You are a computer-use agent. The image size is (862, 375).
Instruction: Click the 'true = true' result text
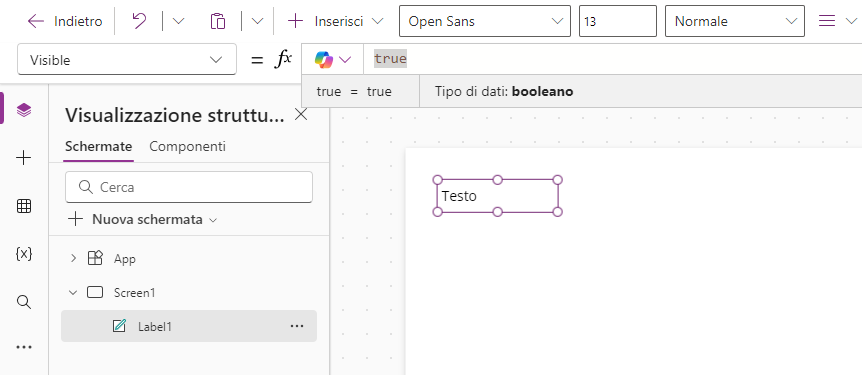click(x=354, y=92)
